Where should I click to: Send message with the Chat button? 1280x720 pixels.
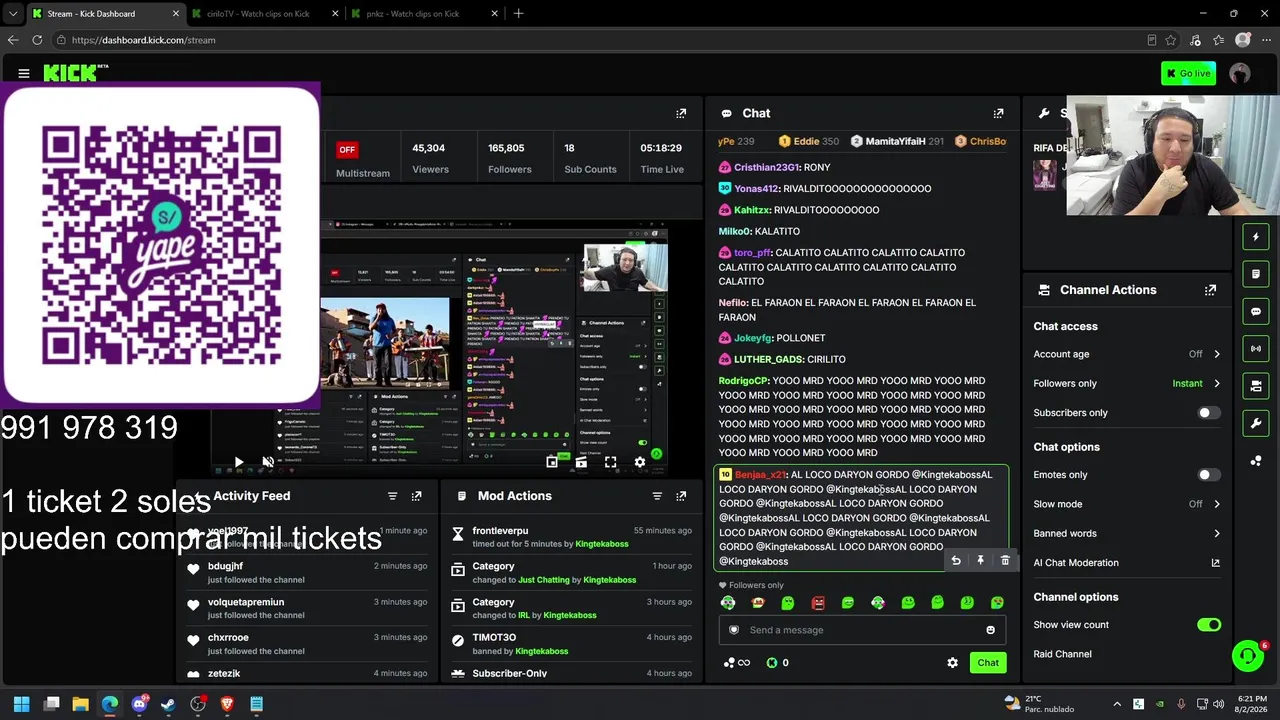tap(988, 663)
